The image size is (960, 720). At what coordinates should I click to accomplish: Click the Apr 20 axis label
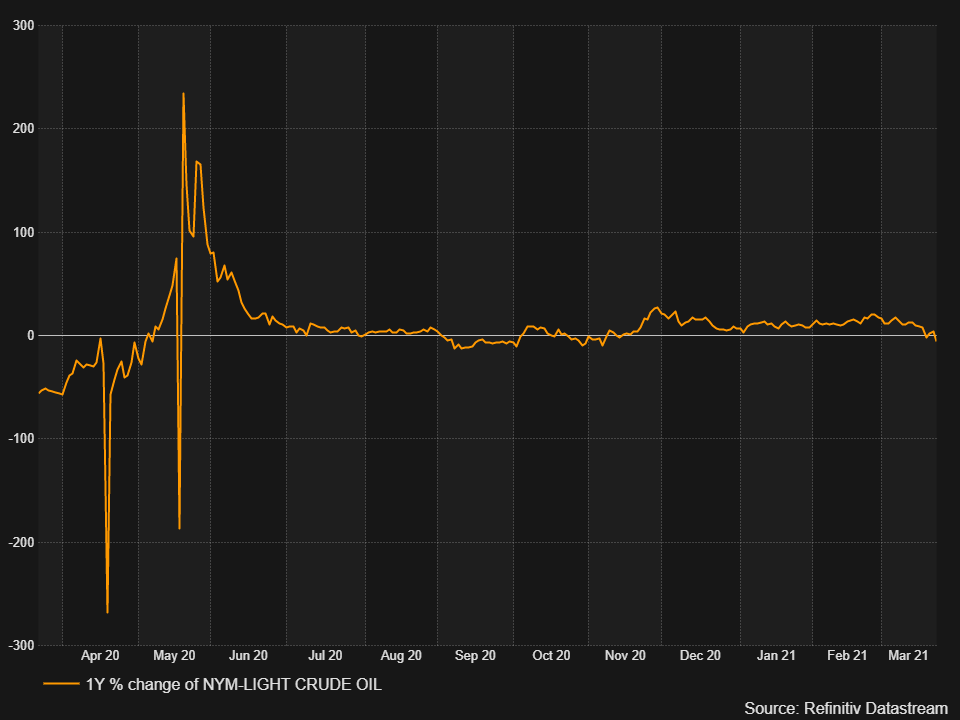click(98, 655)
